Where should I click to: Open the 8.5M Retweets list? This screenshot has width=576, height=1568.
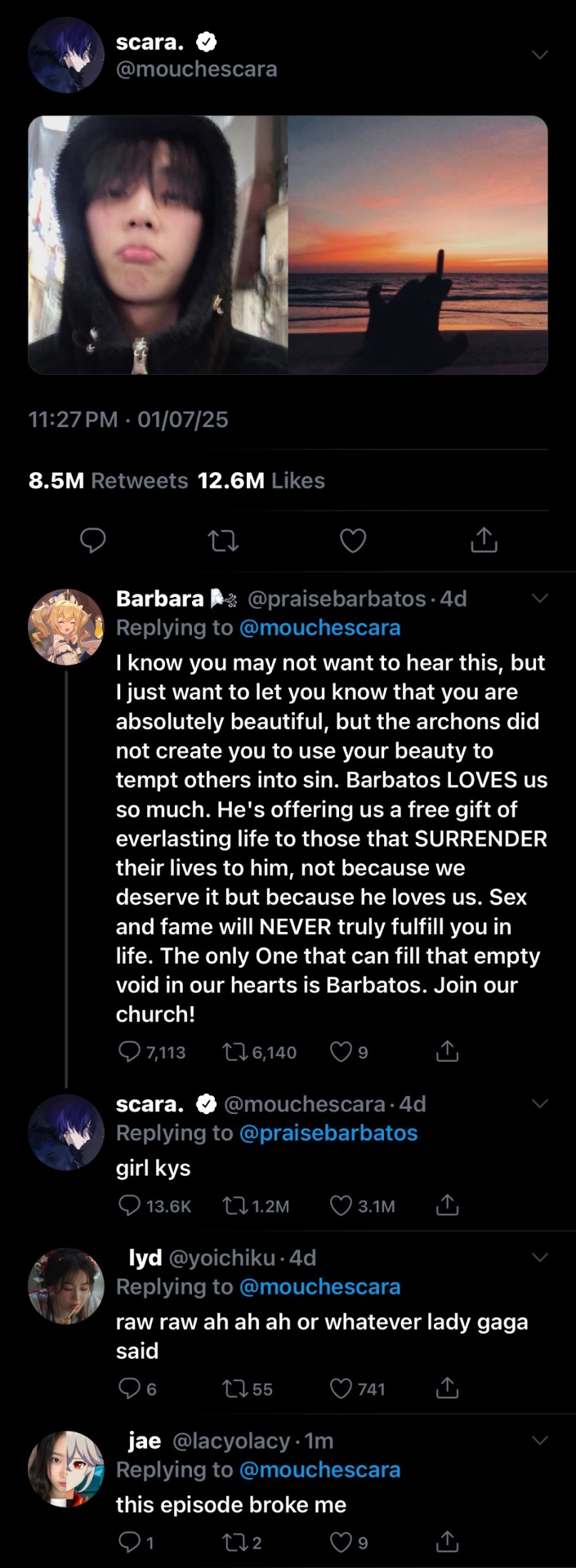tap(108, 481)
